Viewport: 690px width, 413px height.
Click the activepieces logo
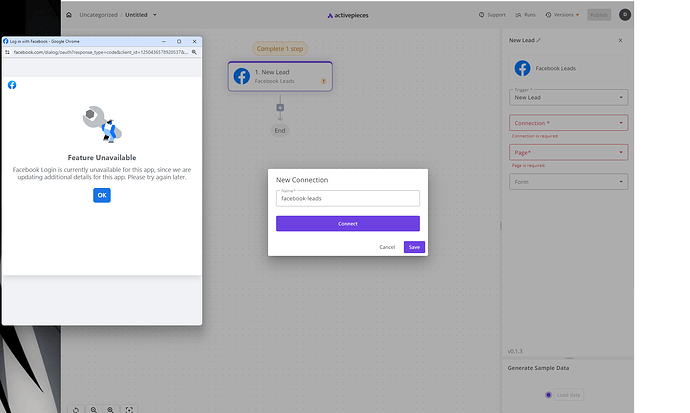(348, 15)
